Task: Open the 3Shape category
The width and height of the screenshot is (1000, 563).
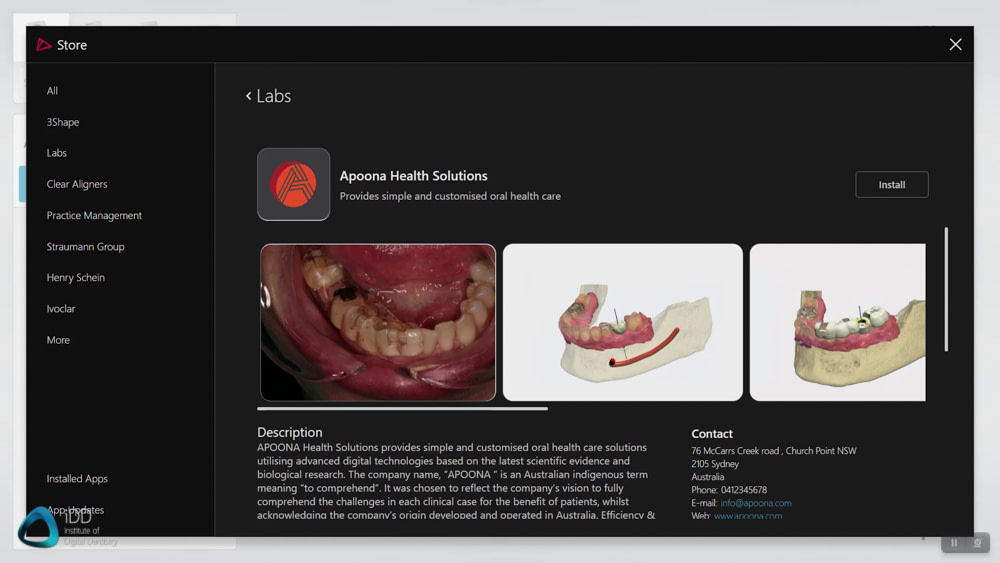Action: [x=62, y=122]
